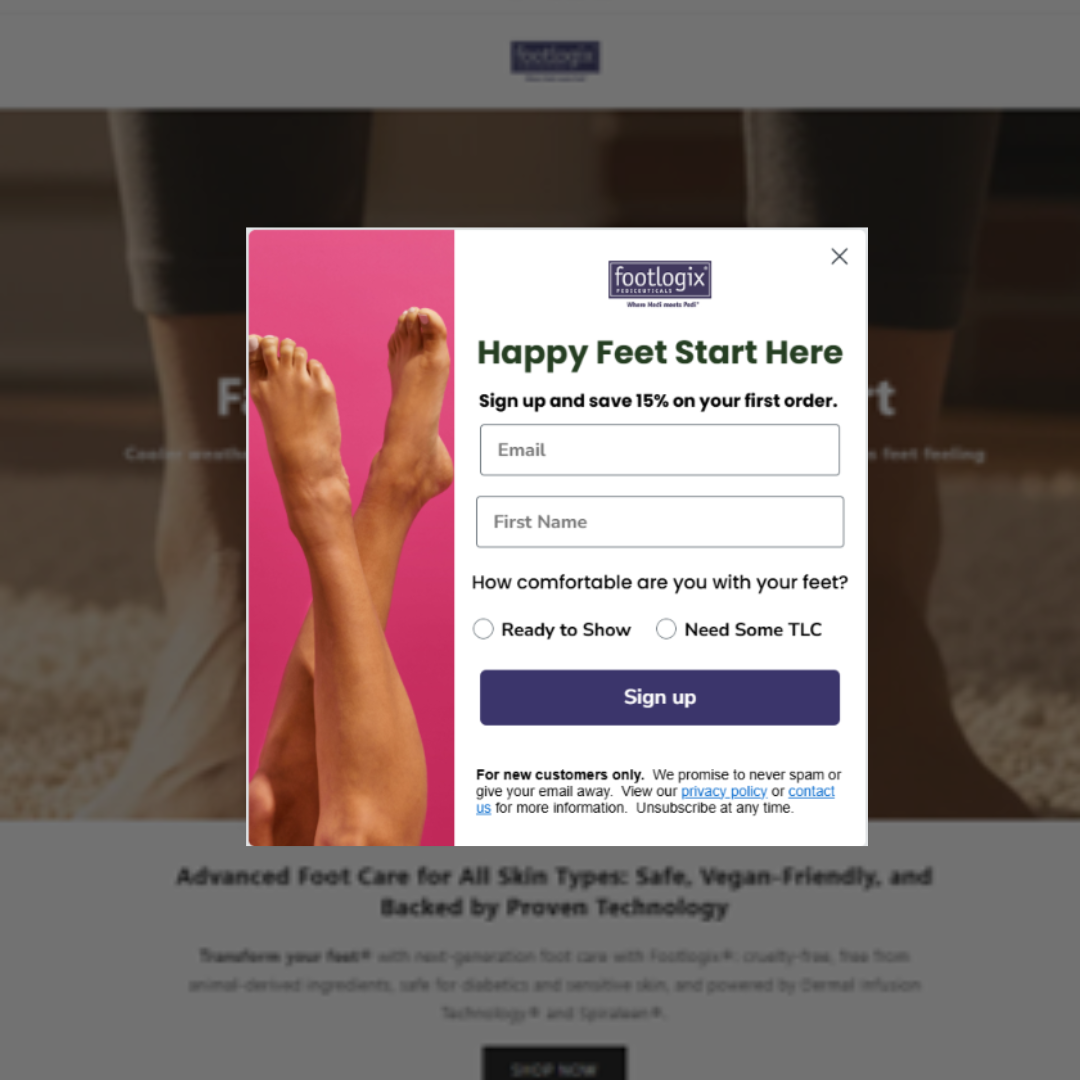
Task: Close the signup popup with the X
Action: point(839,256)
